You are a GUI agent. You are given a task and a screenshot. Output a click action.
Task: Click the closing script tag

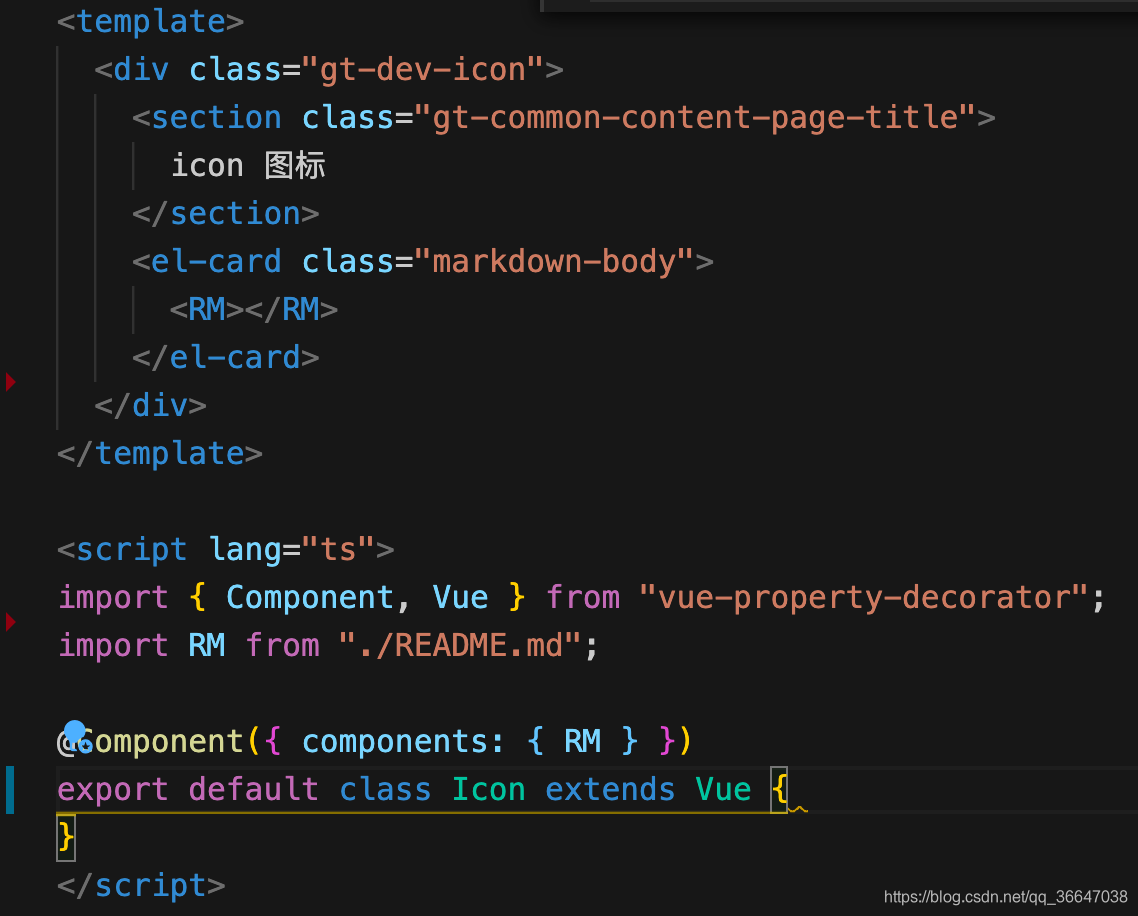(x=141, y=886)
